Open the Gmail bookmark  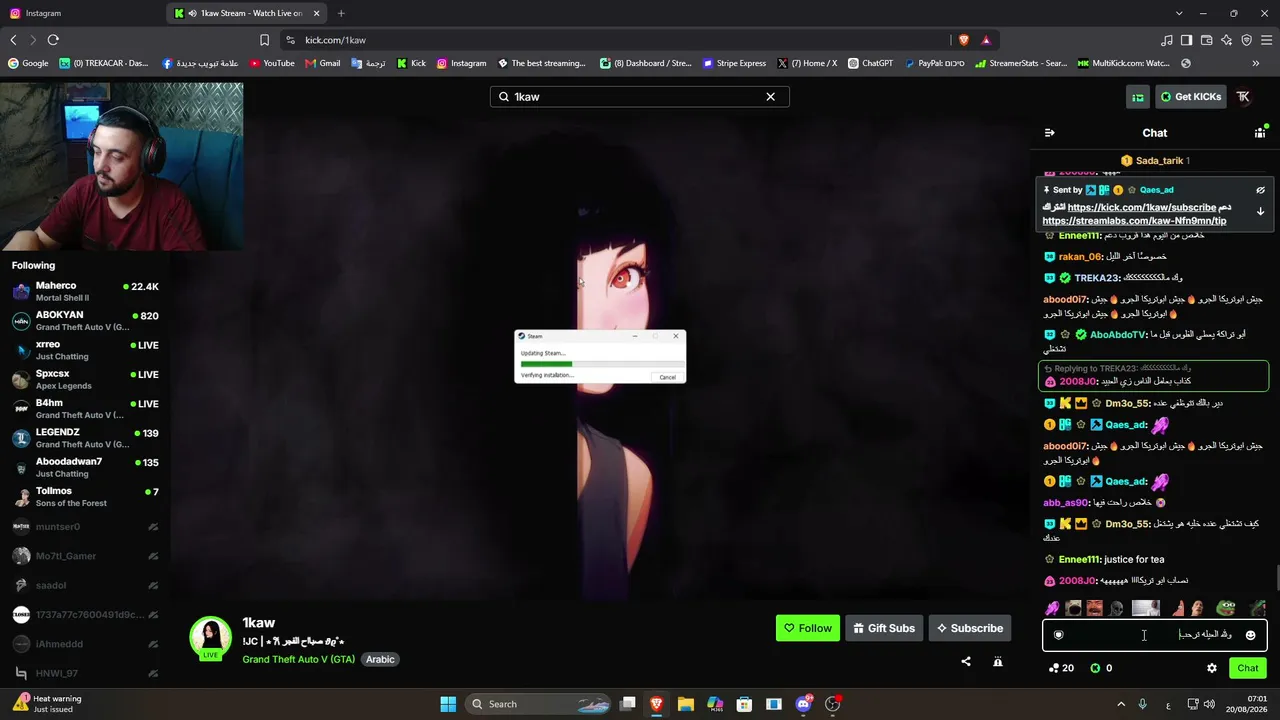323,63
